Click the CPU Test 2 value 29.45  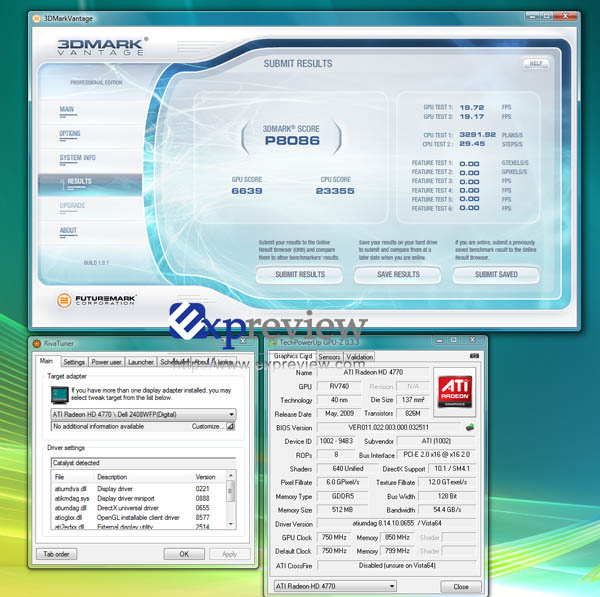(x=472, y=144)
